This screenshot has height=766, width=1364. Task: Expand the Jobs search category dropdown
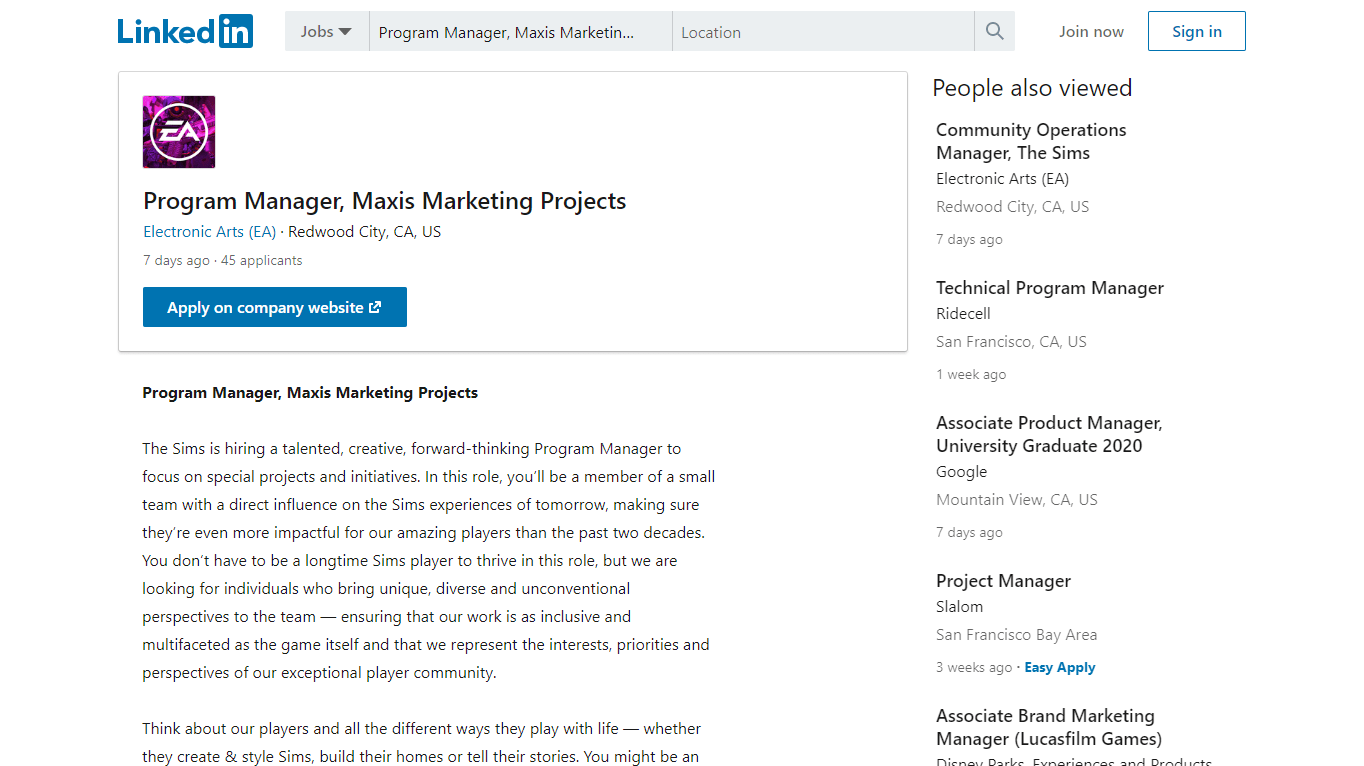click(x=327, y=31)
